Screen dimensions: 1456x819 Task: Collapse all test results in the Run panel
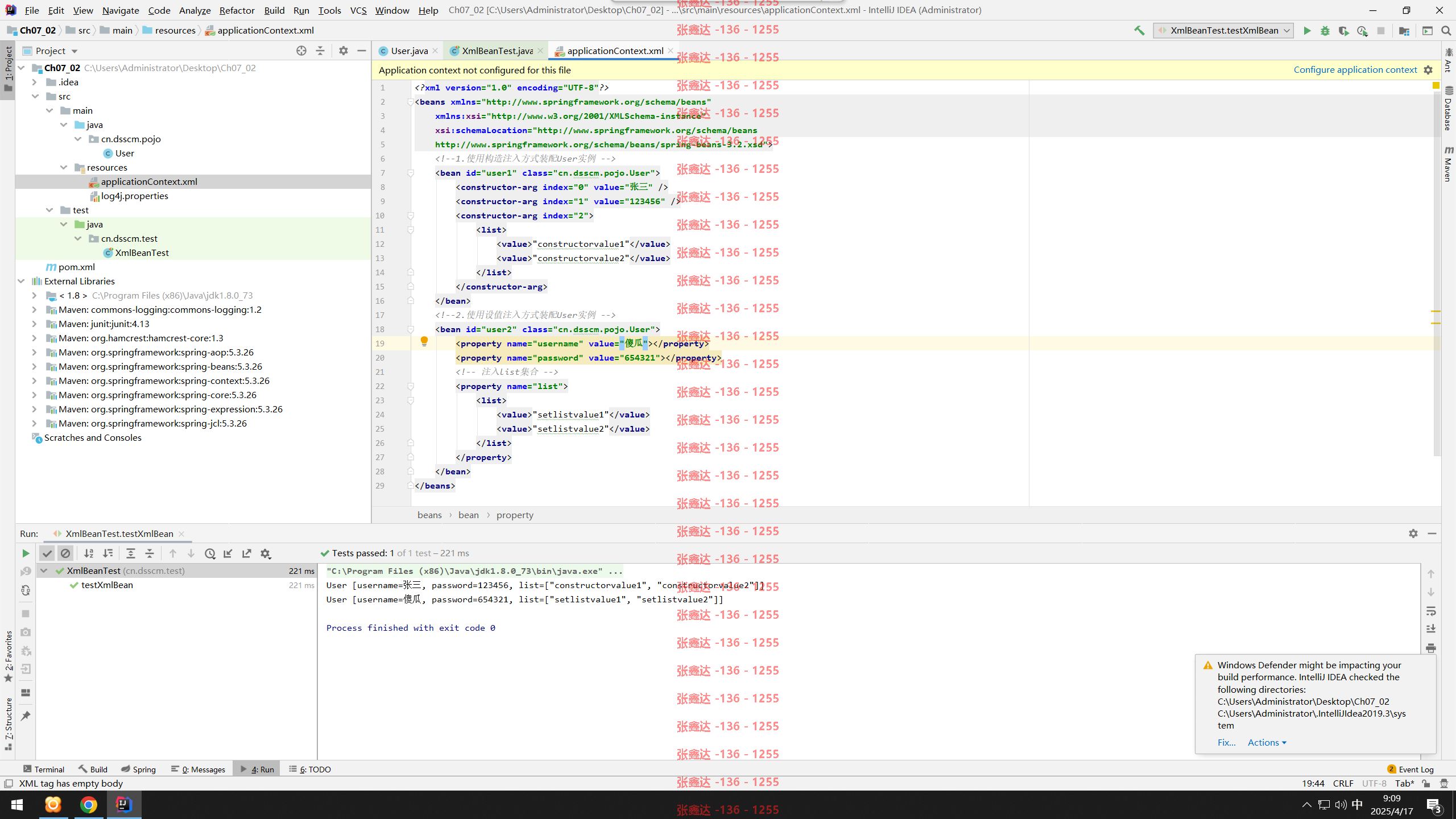tap(150, 553)
